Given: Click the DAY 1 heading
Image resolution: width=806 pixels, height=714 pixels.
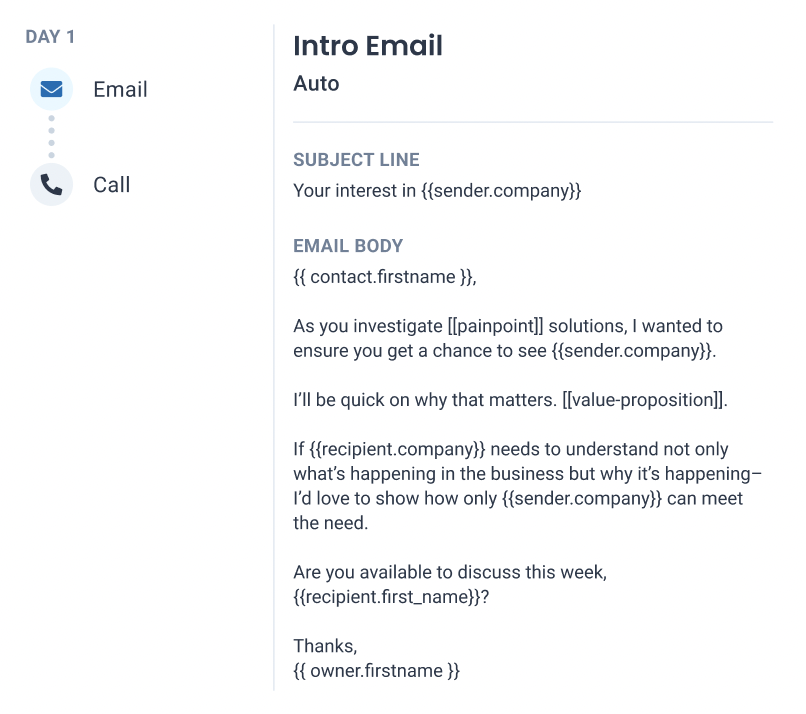Looking at the screenshot, I should [x=50, y=37].
